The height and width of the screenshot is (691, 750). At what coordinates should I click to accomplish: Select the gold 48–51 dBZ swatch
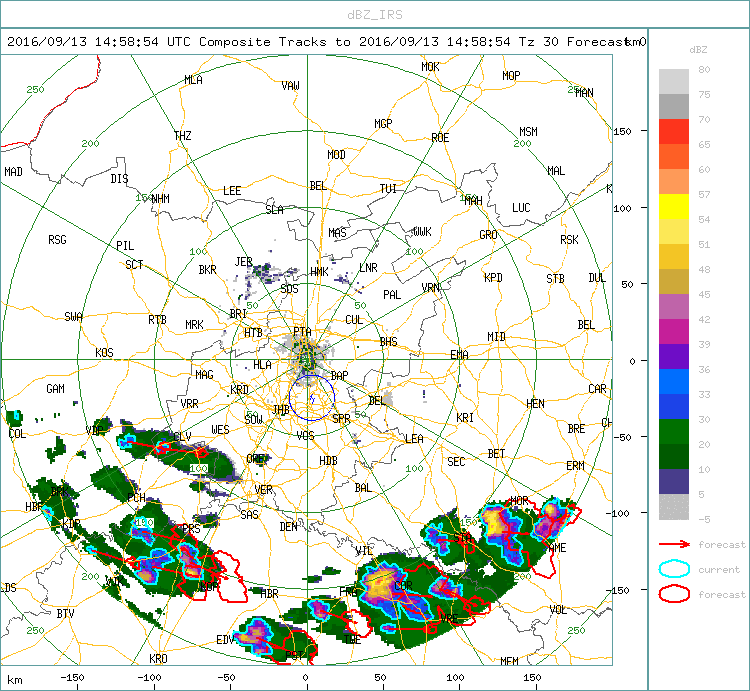click(674, 256)
